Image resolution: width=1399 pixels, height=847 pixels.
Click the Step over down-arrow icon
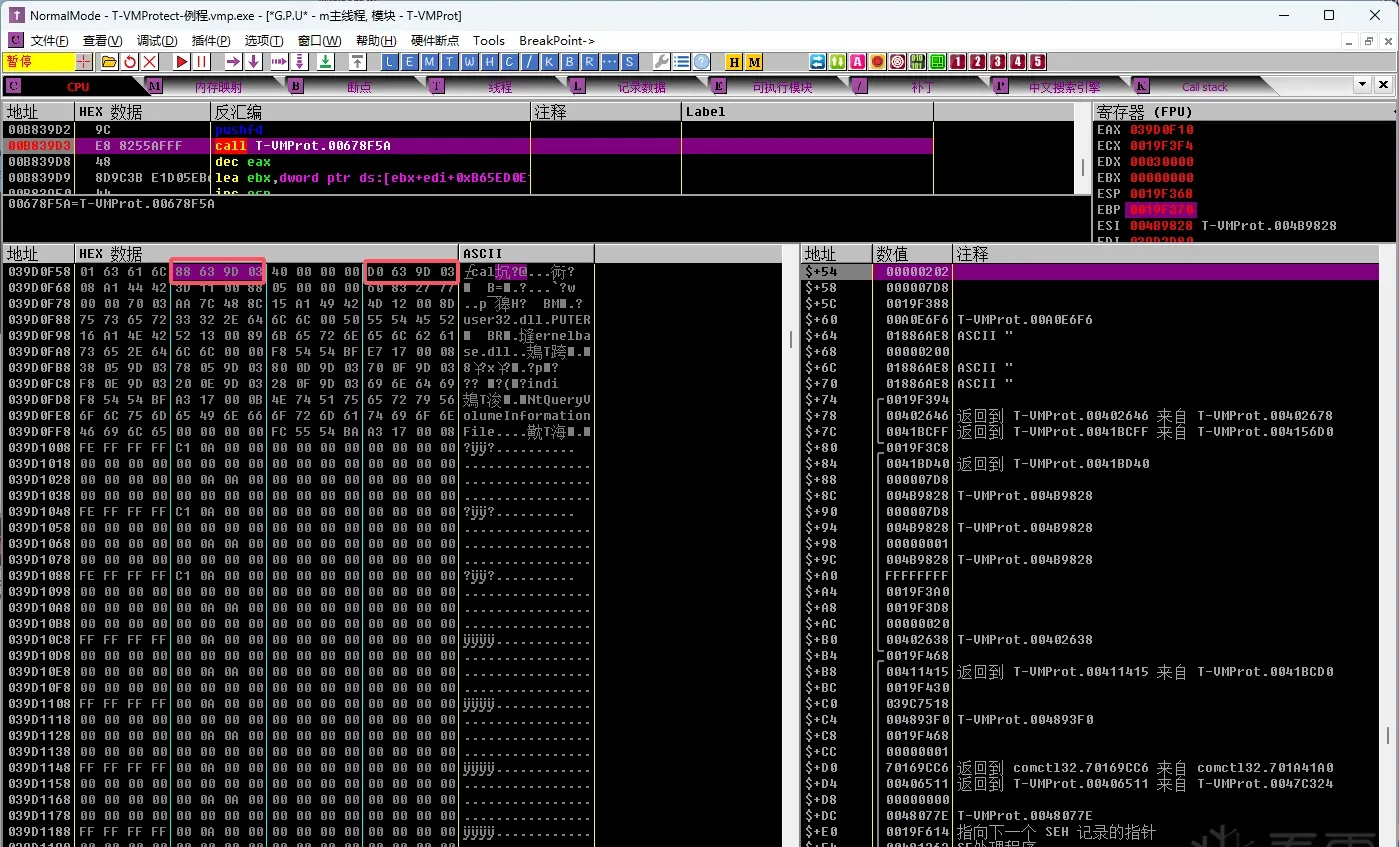[x=254, y=62]
